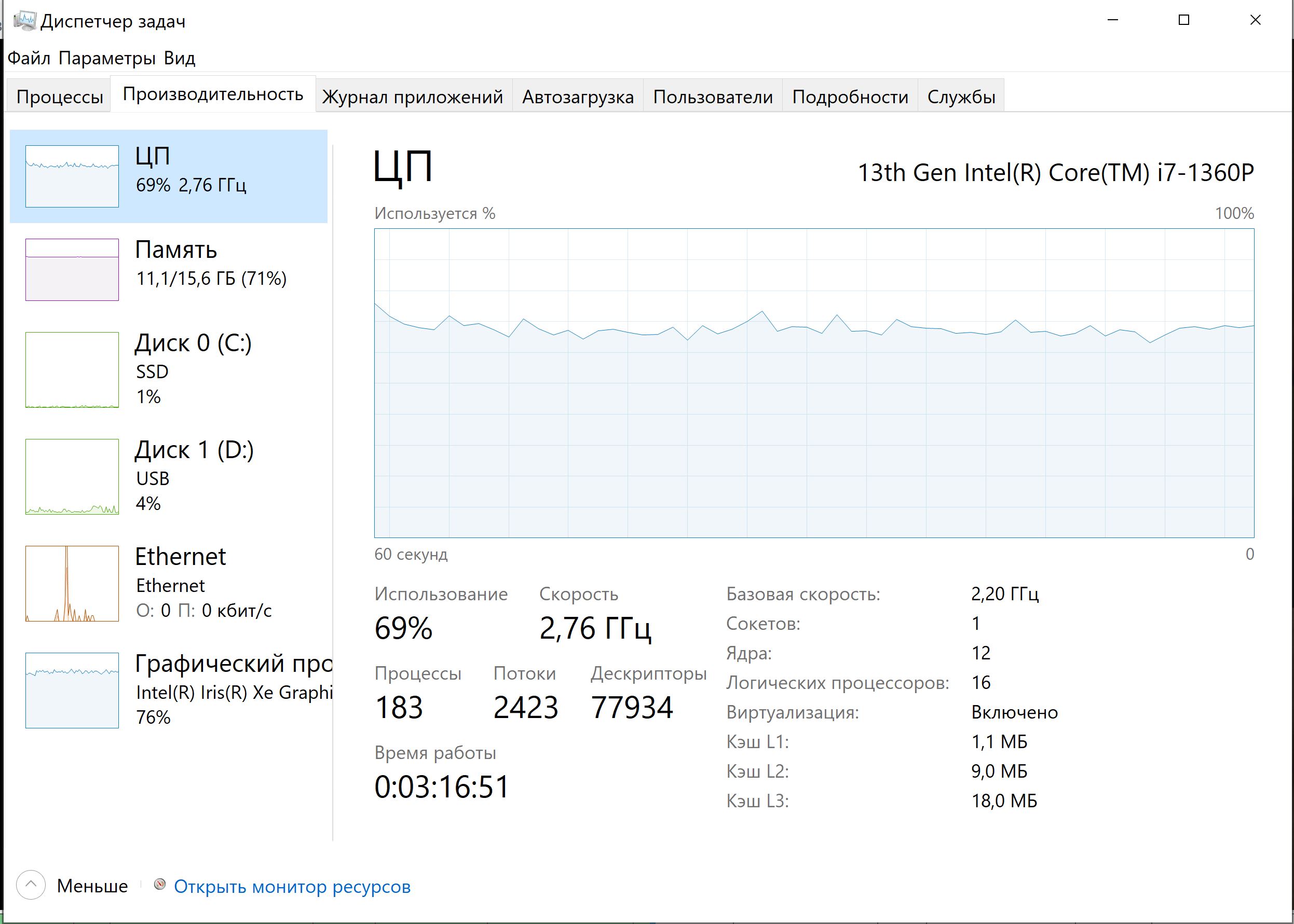Click the Task Manager title bar icon

24,21
